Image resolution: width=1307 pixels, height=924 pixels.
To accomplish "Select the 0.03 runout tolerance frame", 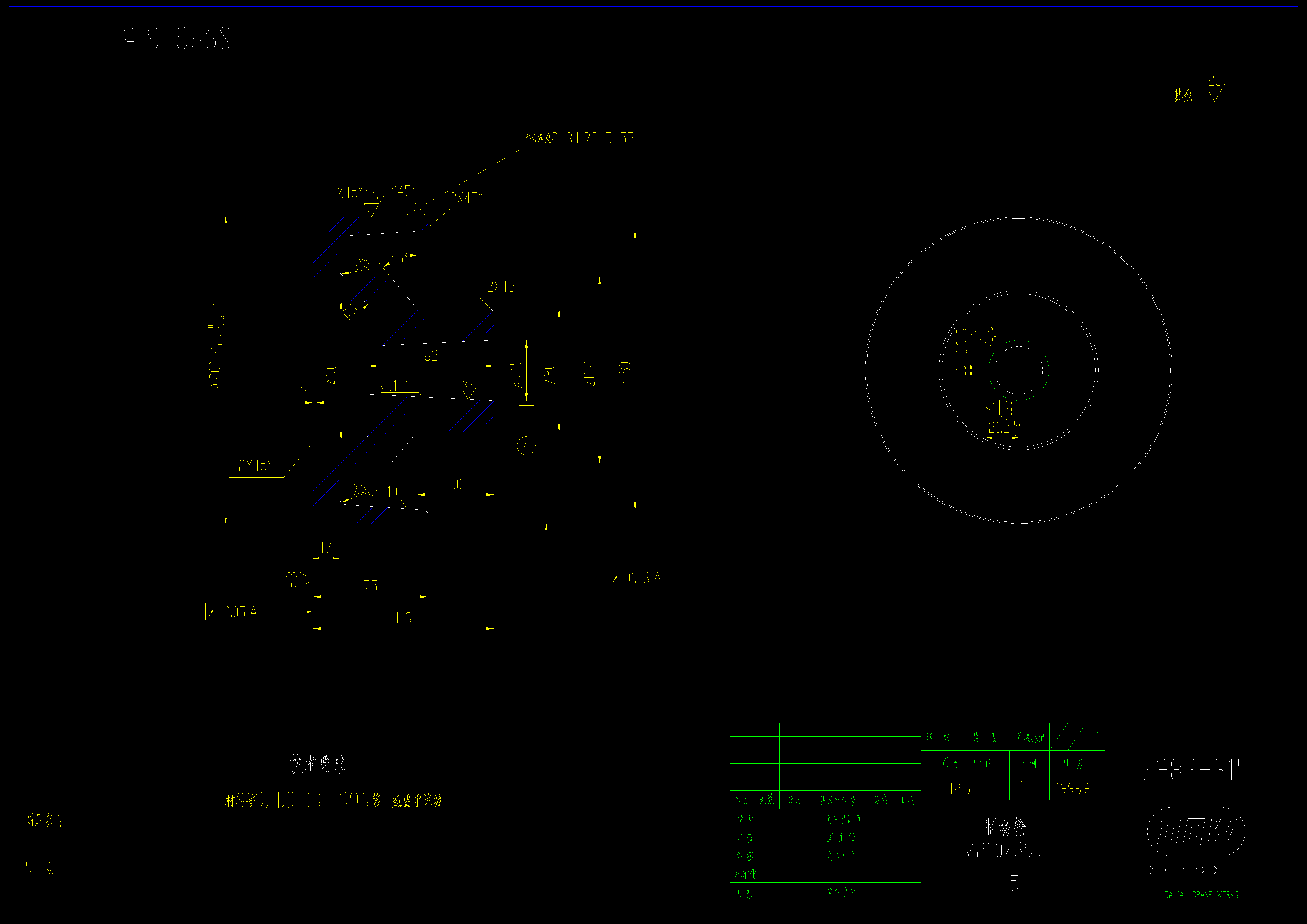I will pos(636,578).
